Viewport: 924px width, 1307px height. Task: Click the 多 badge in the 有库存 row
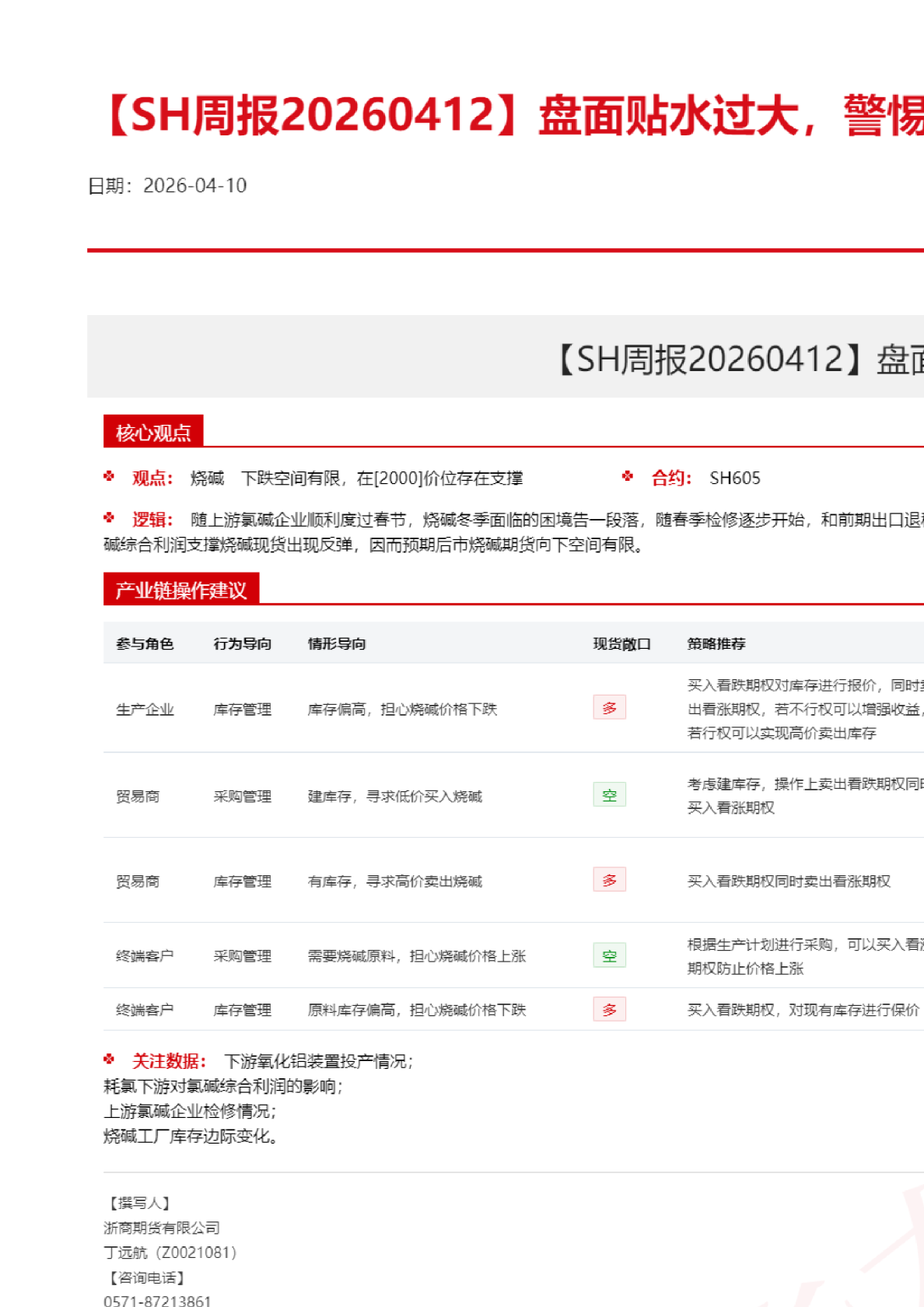click(x=610, y=879)
